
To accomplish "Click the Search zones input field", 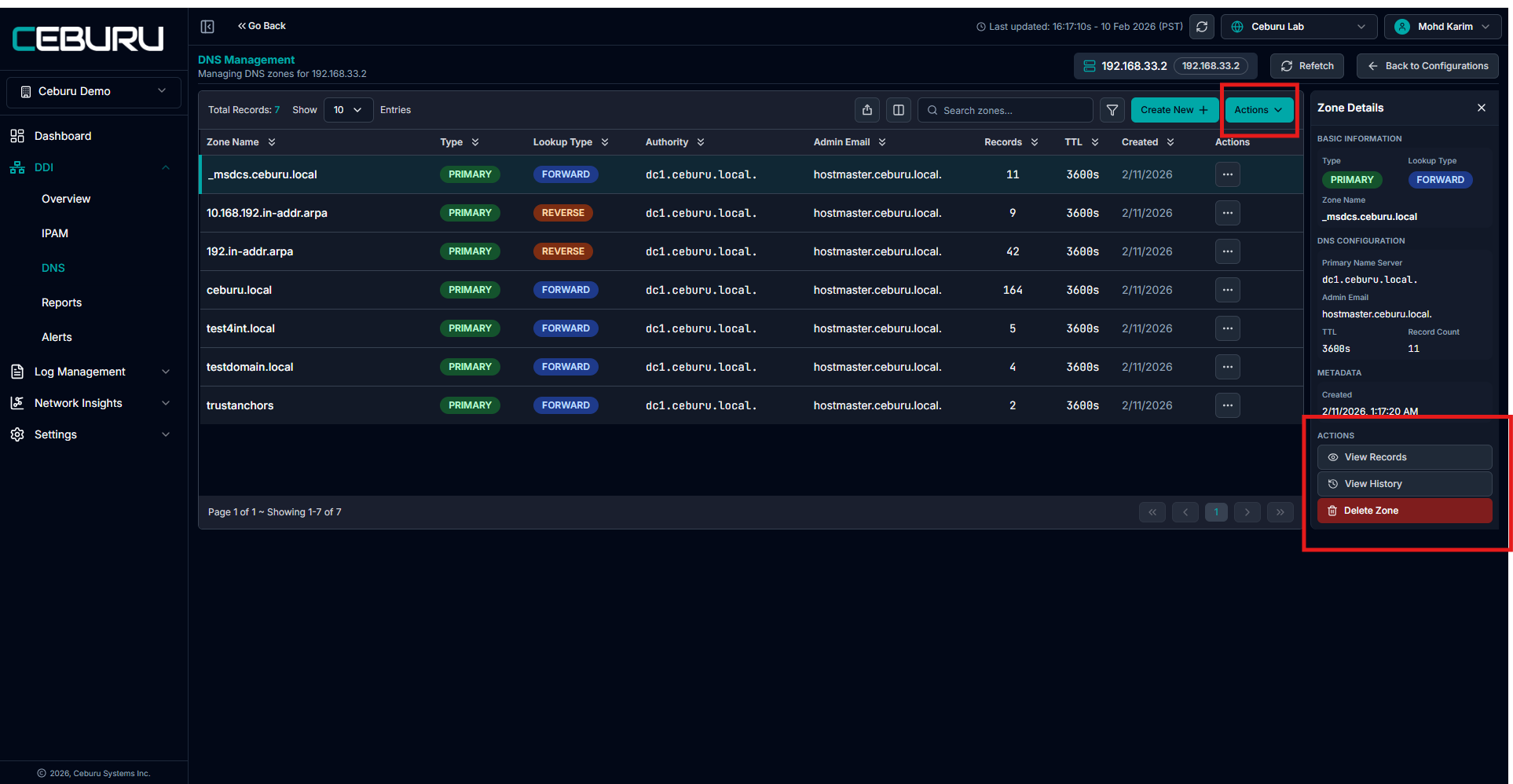I will pos(1006,110).
